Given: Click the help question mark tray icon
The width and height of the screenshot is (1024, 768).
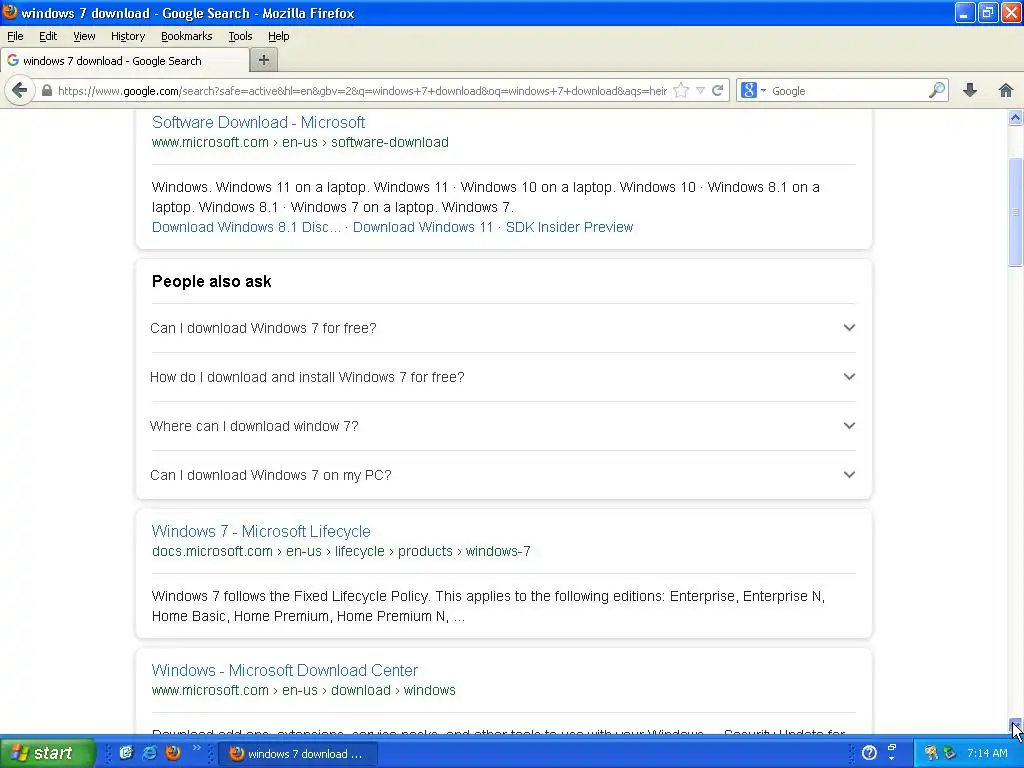Looking at the screenshot, I should coord(869,753).
